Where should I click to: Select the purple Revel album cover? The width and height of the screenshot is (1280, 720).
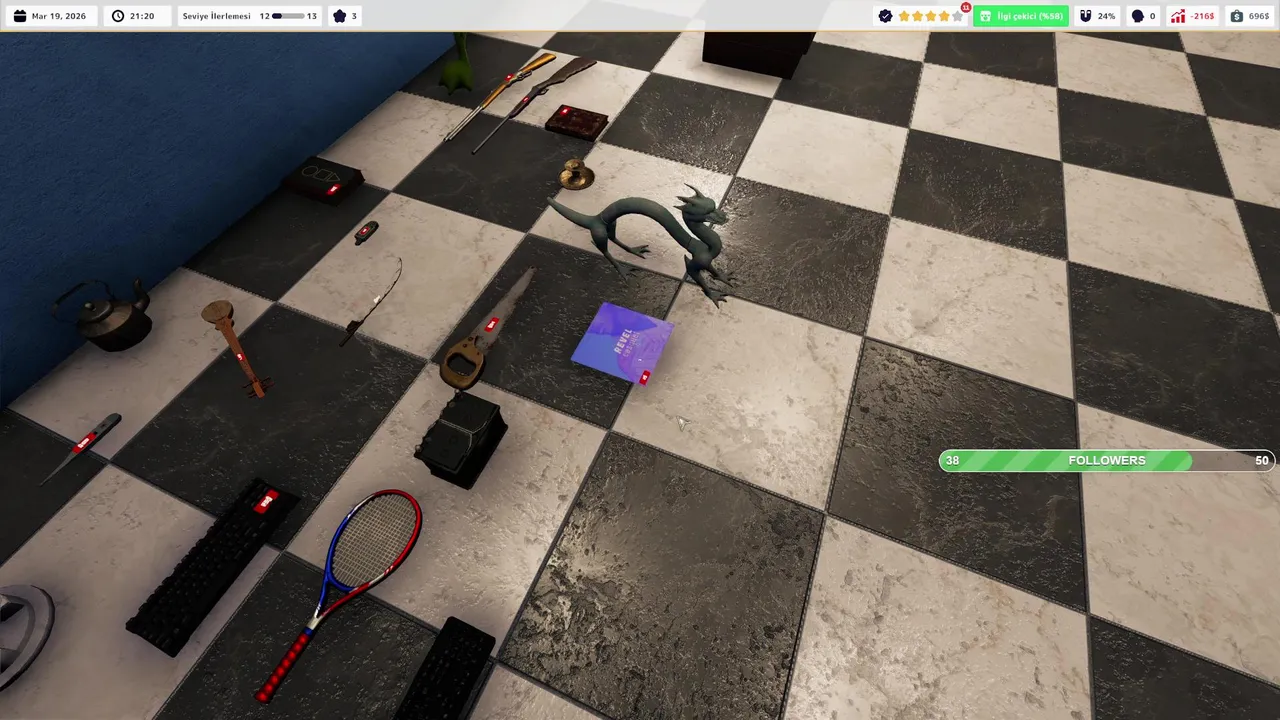623,343
